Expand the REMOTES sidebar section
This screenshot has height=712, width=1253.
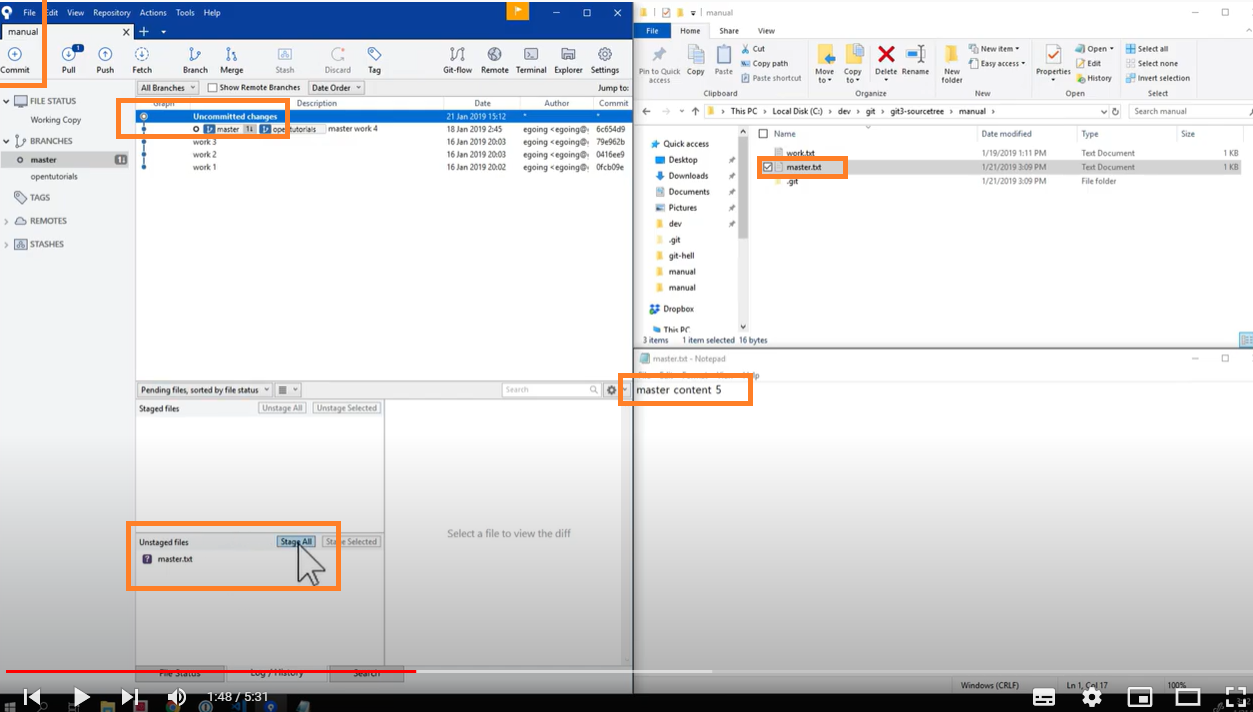click(7, 221)
